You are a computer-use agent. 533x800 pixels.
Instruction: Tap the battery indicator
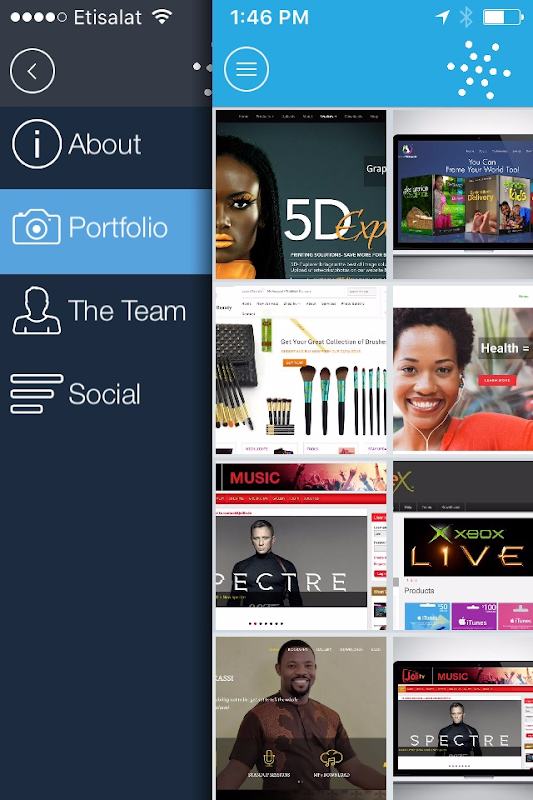pyautogui.click(x=503, y=17)
